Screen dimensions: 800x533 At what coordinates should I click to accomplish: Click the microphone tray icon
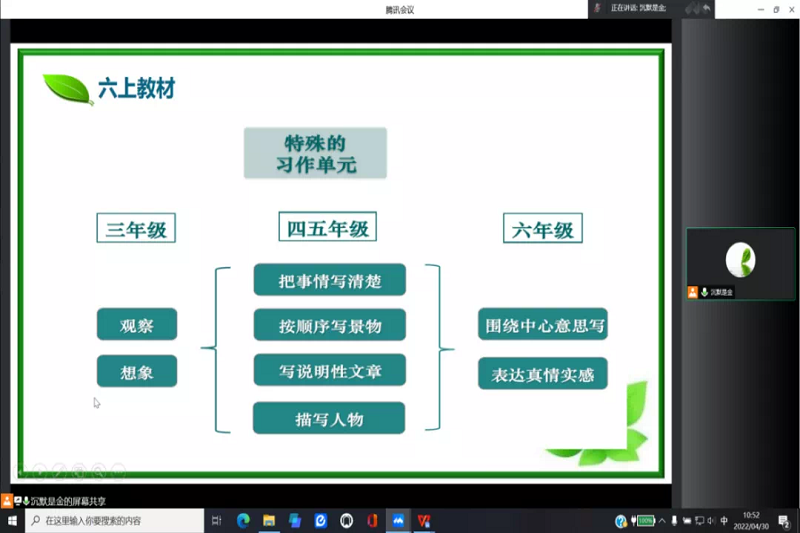coord(674,521)
